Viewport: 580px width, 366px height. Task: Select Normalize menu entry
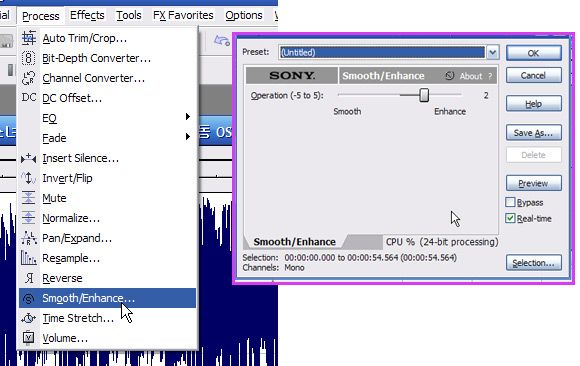[107, 218]
